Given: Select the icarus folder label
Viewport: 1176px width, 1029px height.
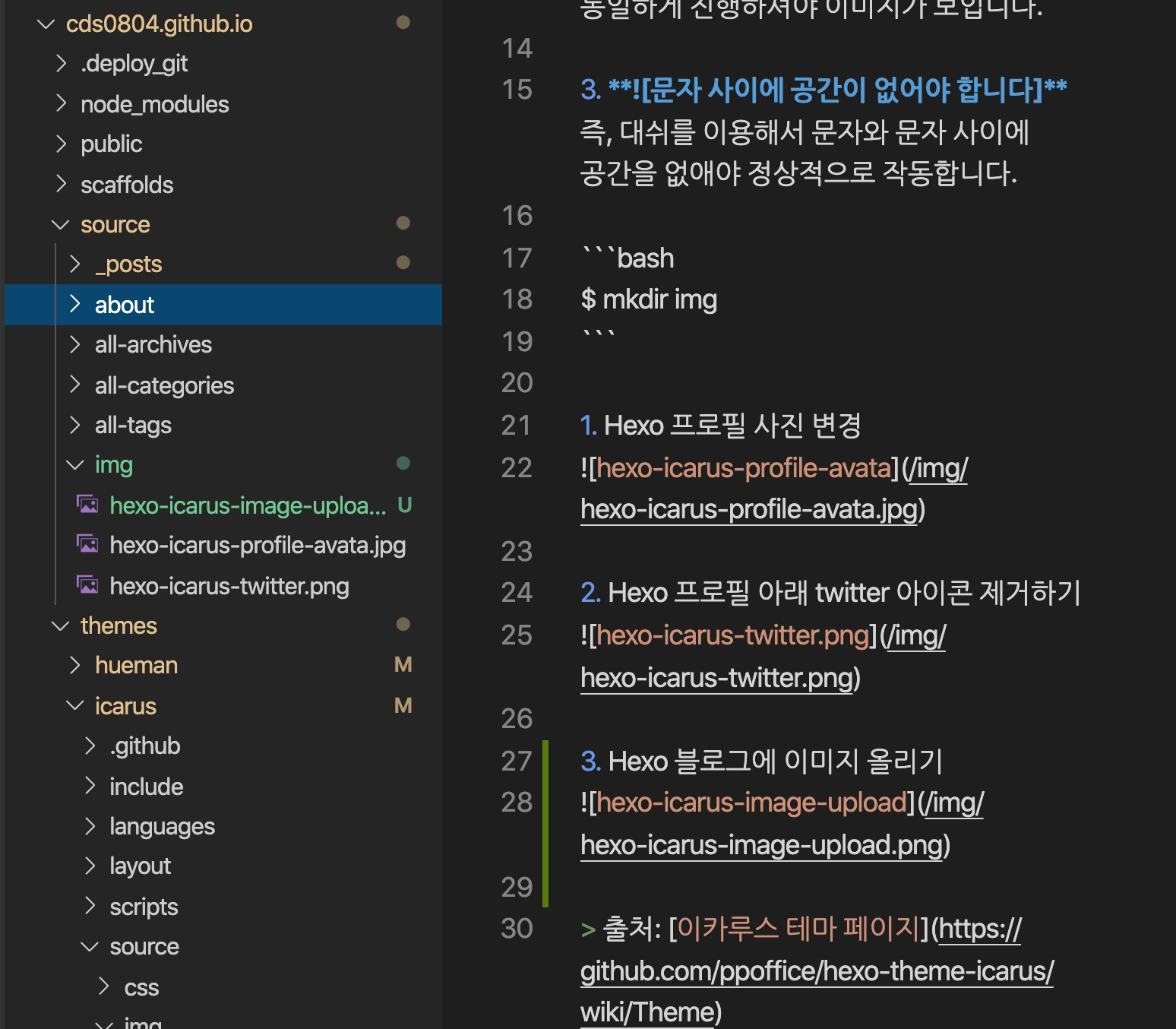Looking at the screenshot, I should tap(125, 706).
